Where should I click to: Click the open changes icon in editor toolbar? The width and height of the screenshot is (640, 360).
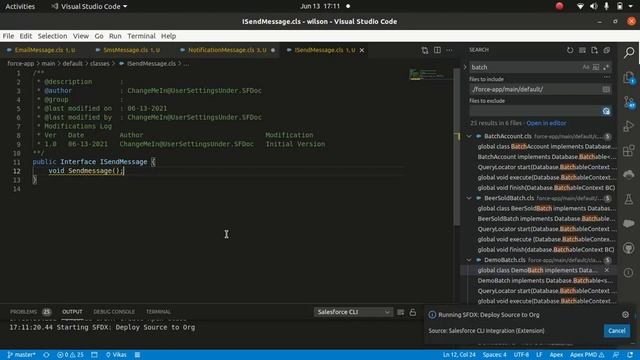tap(425, 50)
